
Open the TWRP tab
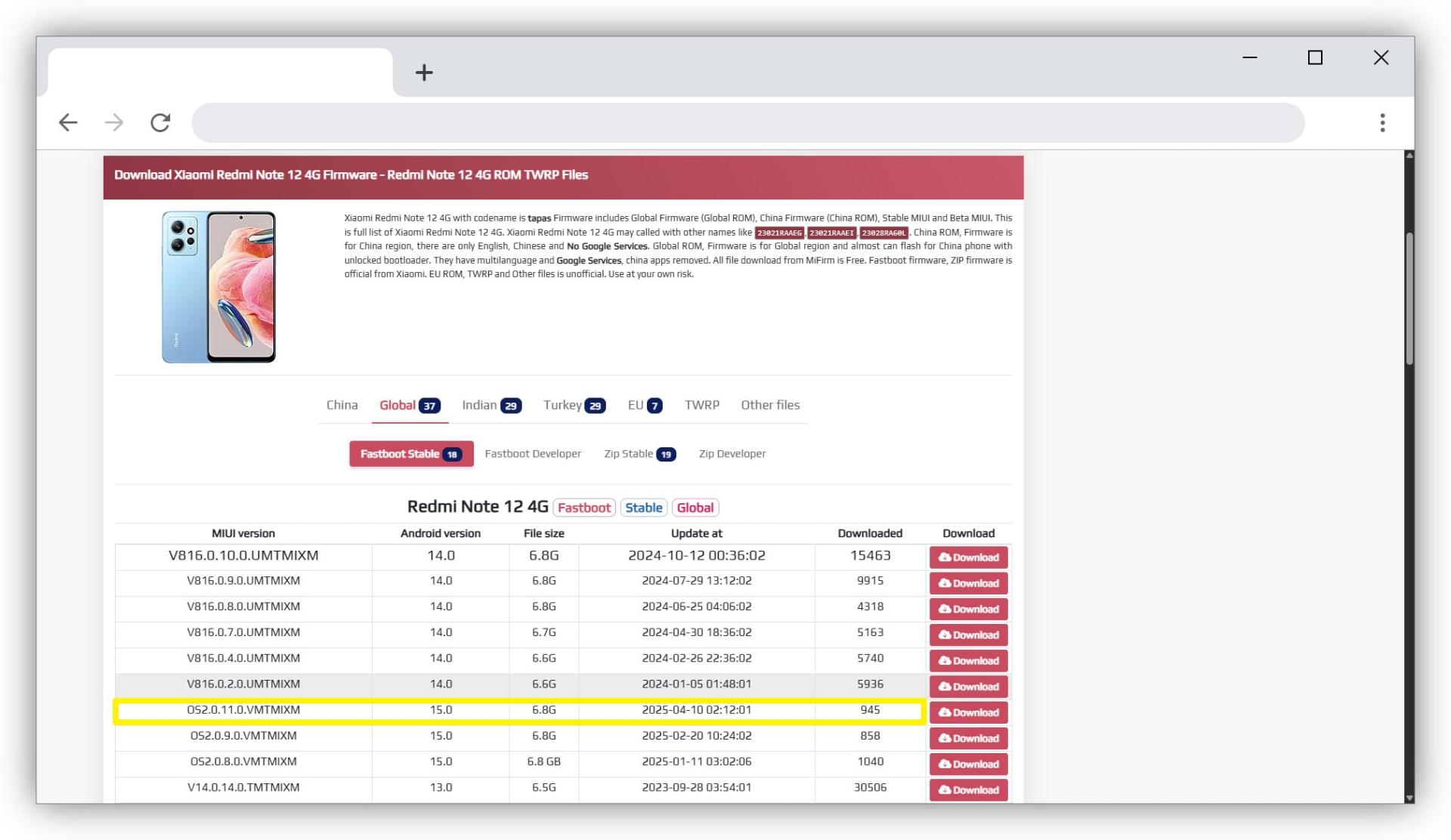pos(701,405)
